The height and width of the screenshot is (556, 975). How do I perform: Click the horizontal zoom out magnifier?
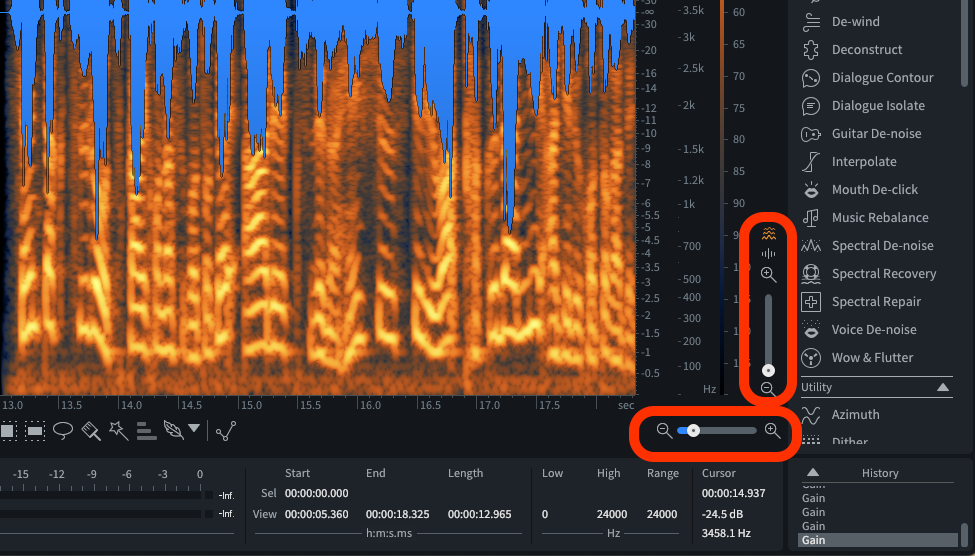[x=664, y=430]
